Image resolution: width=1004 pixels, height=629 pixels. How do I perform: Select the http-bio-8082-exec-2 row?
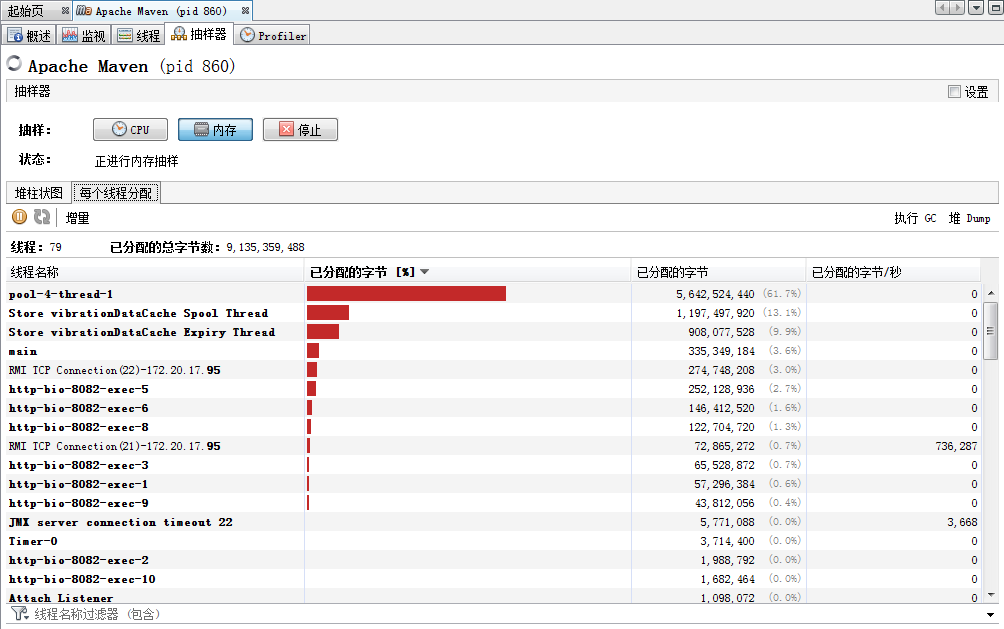click(x=494, y=560)
